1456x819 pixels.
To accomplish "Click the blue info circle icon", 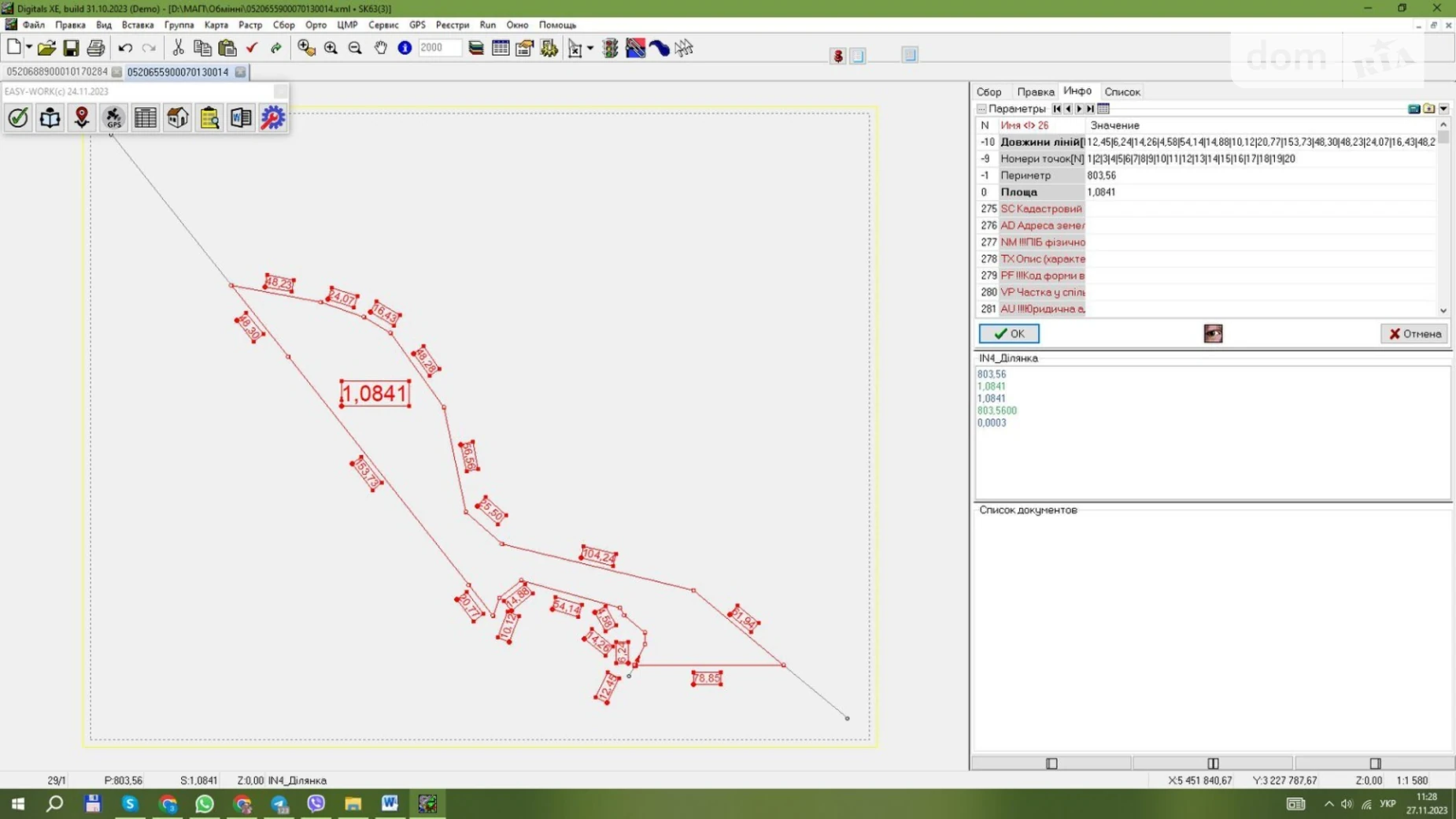I will (x=405, y=48).
